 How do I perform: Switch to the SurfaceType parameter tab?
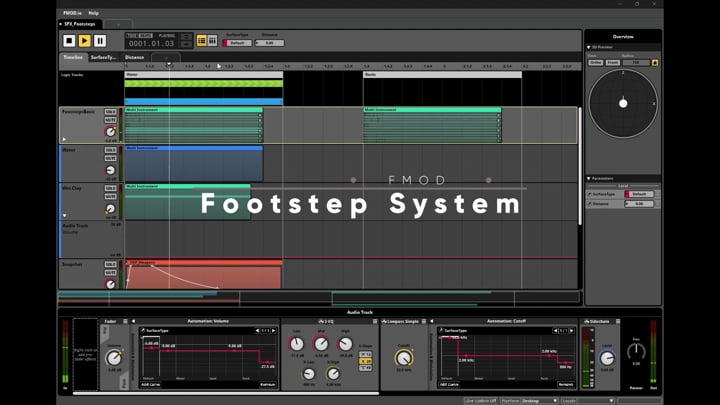click(103, 57)
